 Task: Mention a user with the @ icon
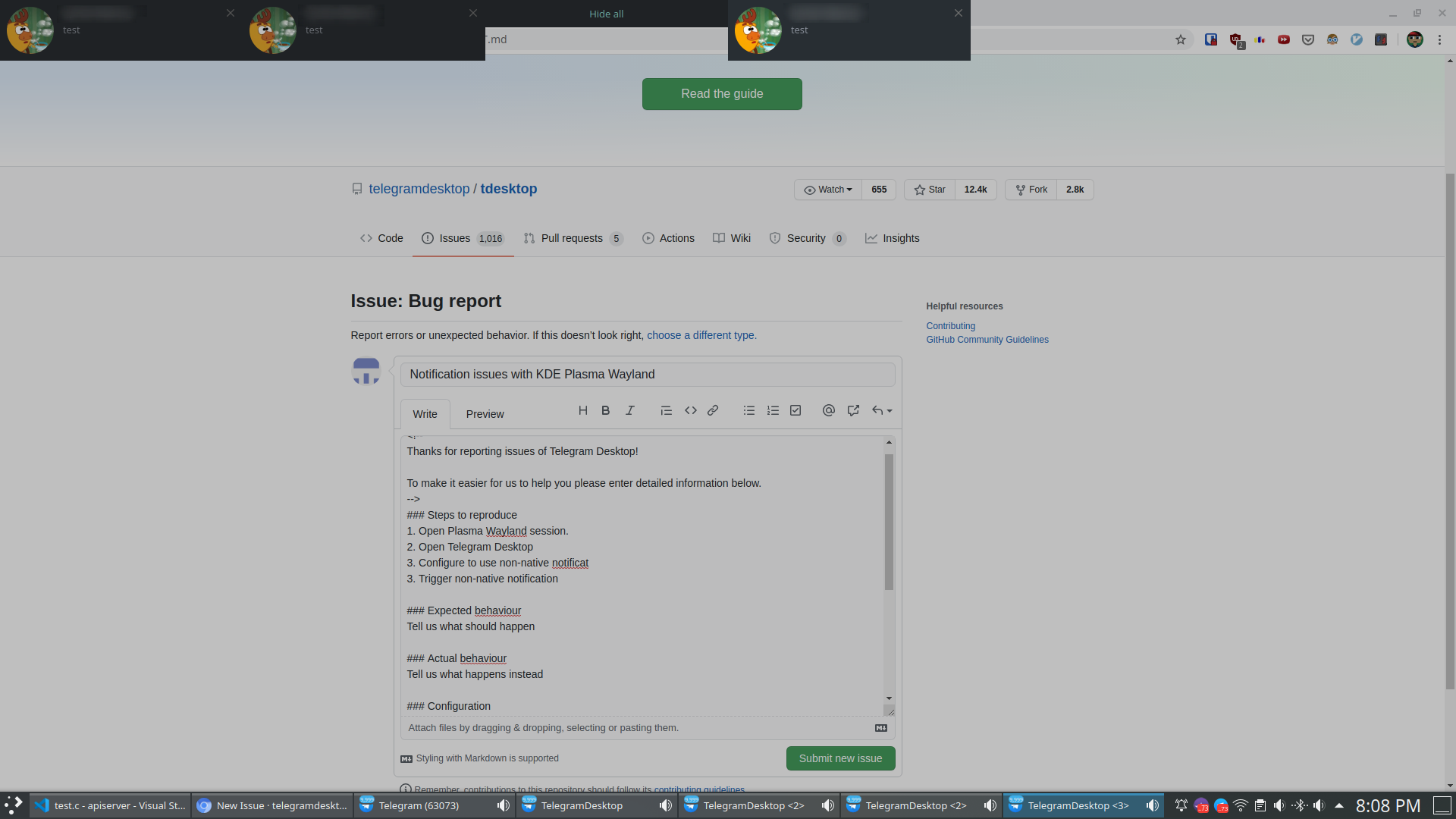click(x=828, y=410)
